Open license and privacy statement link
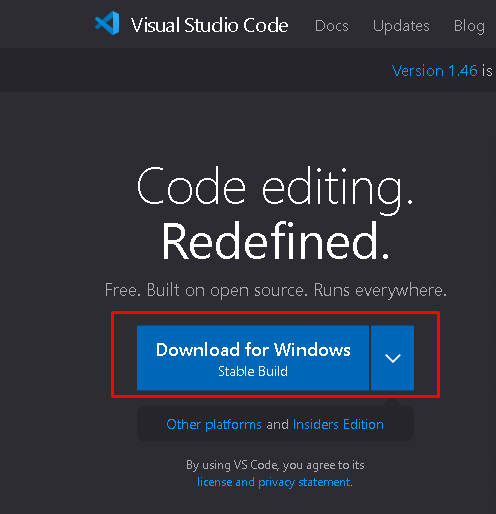Viewport: 496px width, 514px height. 274,482
